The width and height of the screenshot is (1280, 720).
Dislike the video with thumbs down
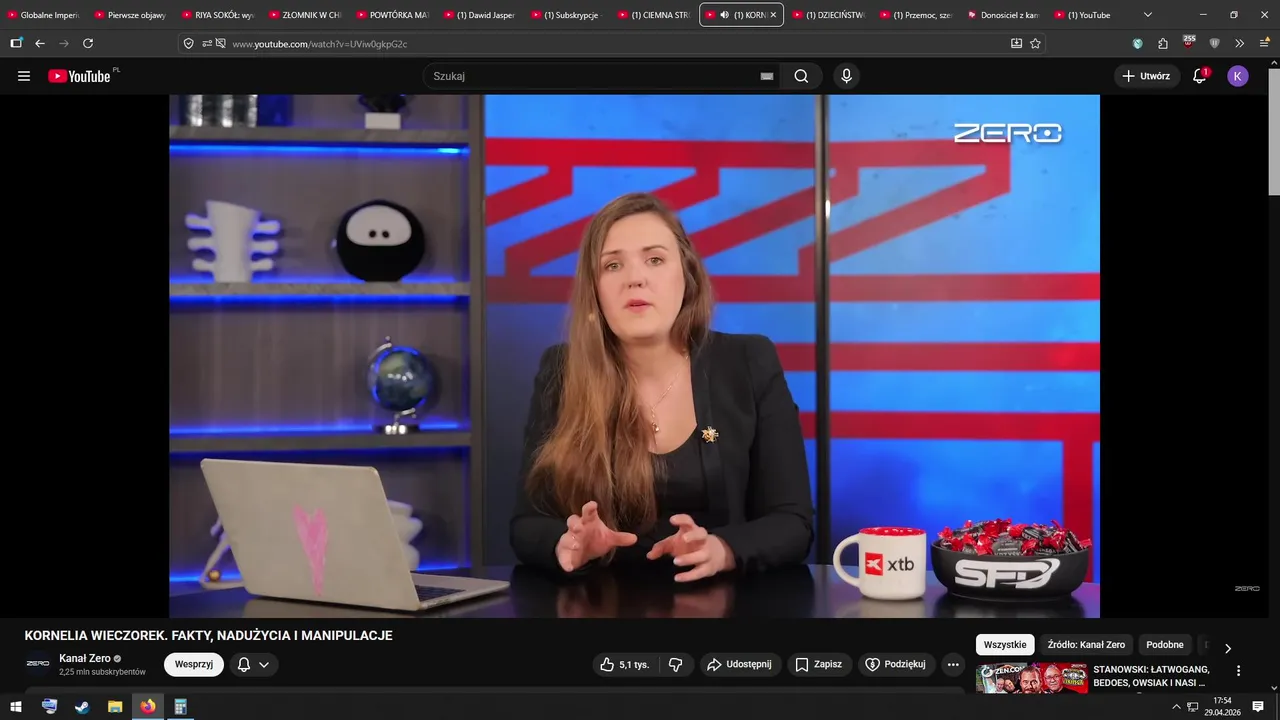pyautogui.click(x=676, y=664)
